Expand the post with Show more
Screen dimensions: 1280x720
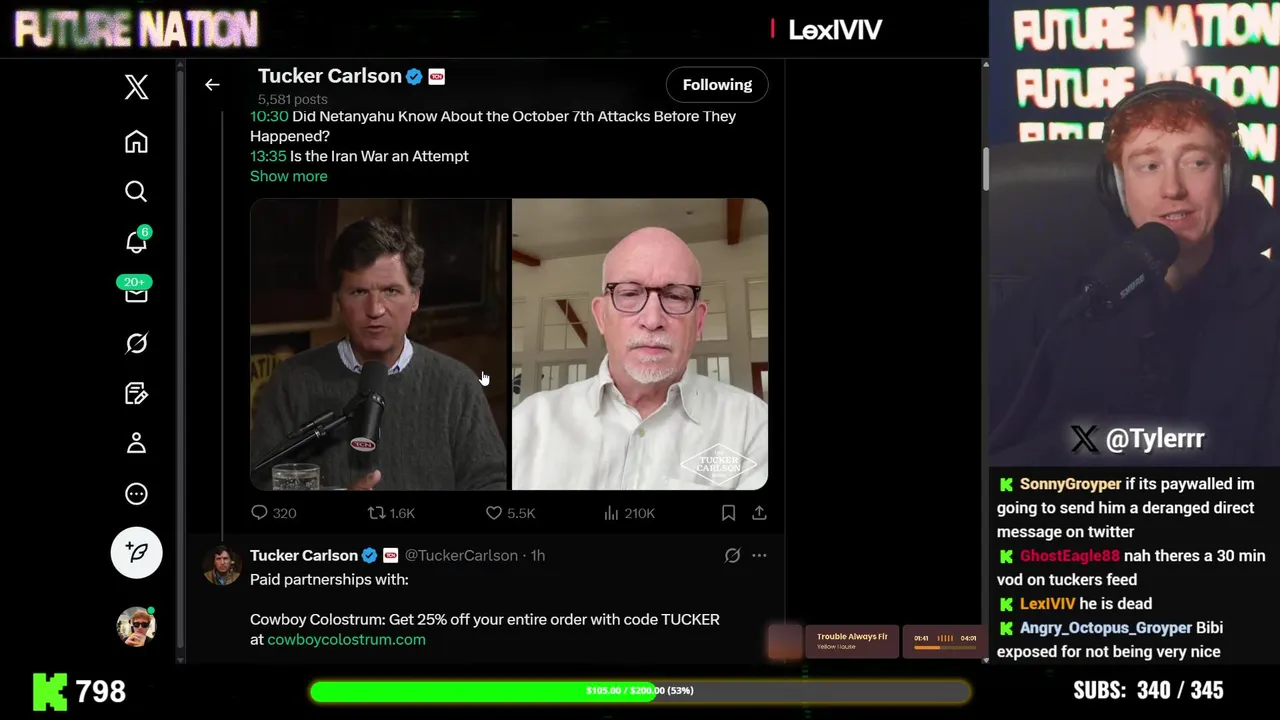pos(288,176)
